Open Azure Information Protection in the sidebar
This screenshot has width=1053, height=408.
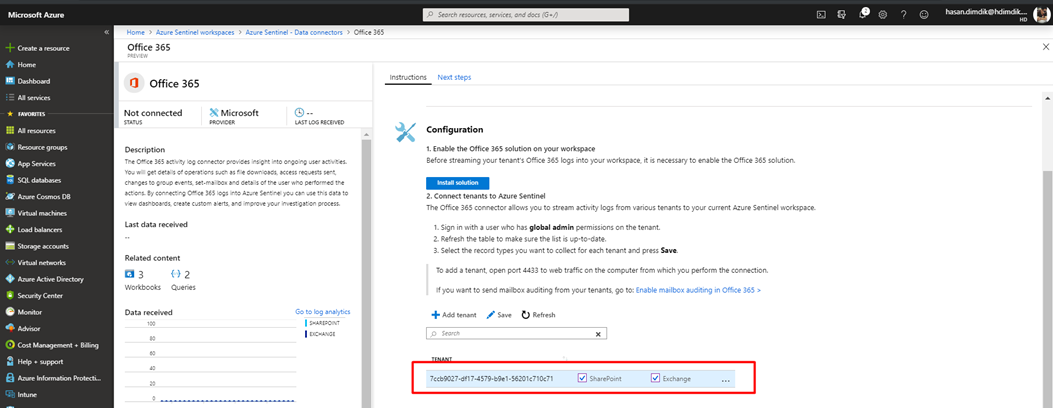pos(60,378)
